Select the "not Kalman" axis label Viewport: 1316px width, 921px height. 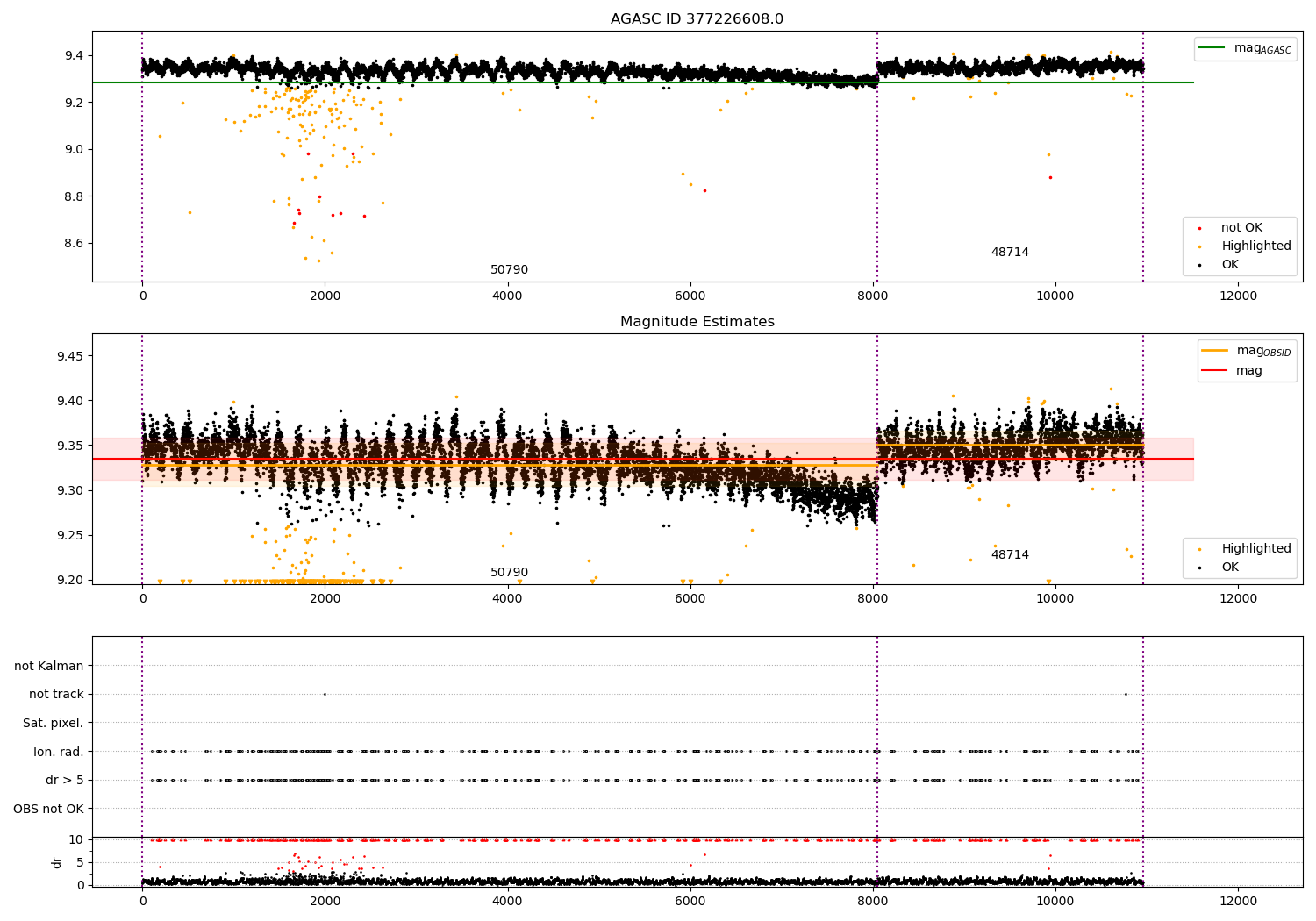(49, 667)
